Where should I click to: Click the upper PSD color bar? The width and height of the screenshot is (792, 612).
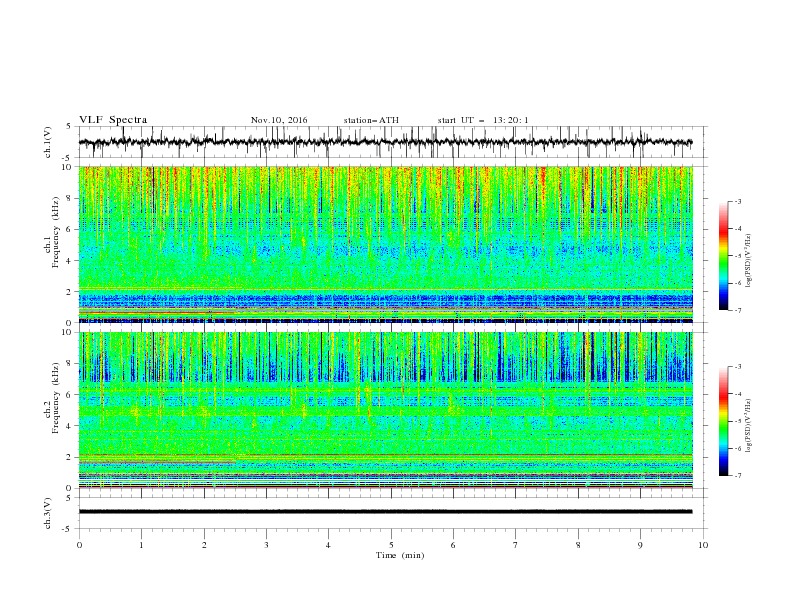click(723, 256)
